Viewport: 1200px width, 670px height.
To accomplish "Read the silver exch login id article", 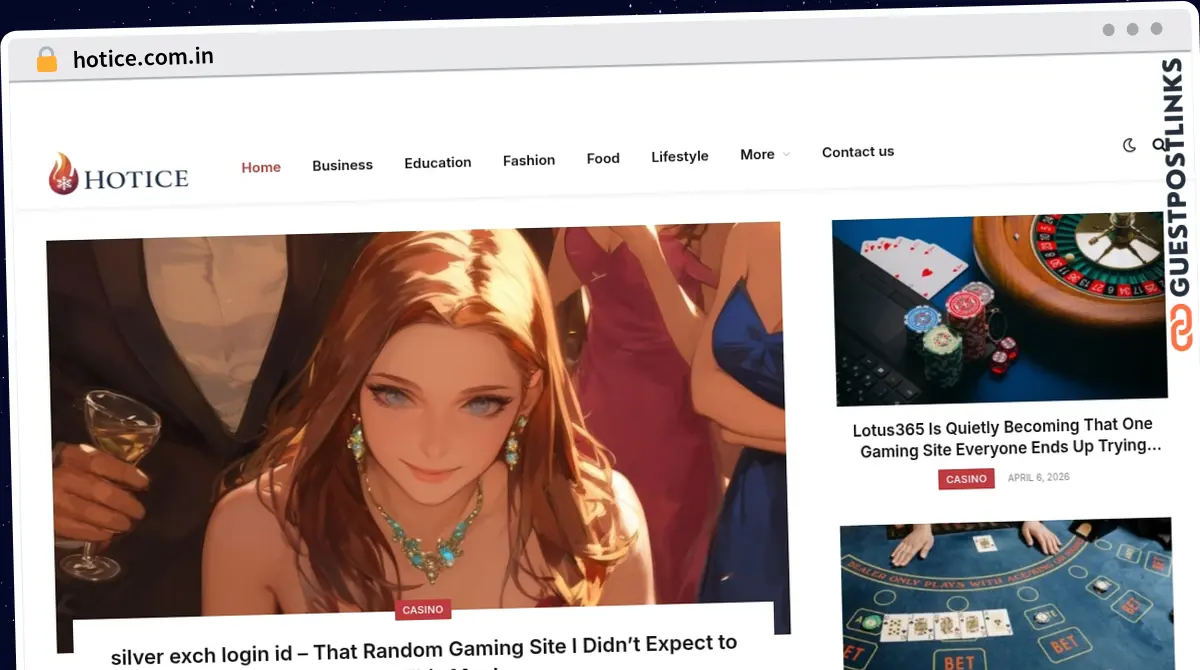I will (424, 652).
